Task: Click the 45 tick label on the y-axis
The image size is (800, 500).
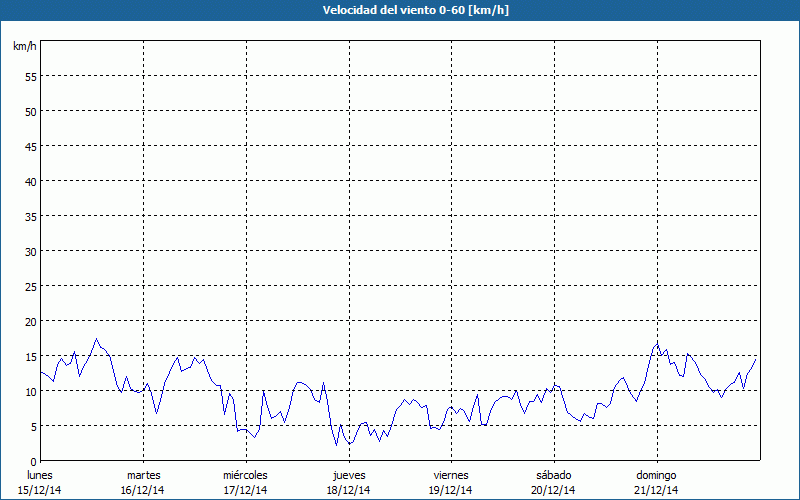Action: tap(30, 146)
